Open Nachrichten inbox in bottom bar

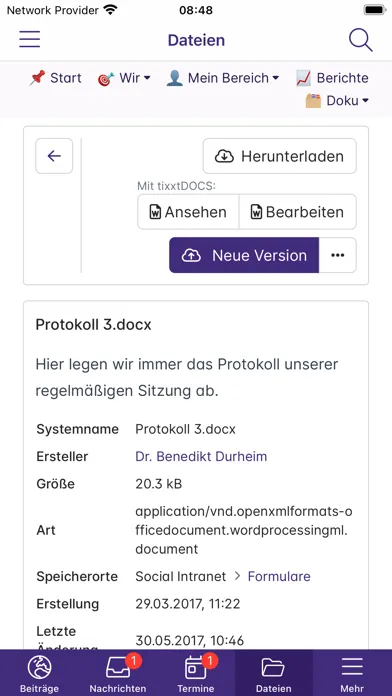118,674
